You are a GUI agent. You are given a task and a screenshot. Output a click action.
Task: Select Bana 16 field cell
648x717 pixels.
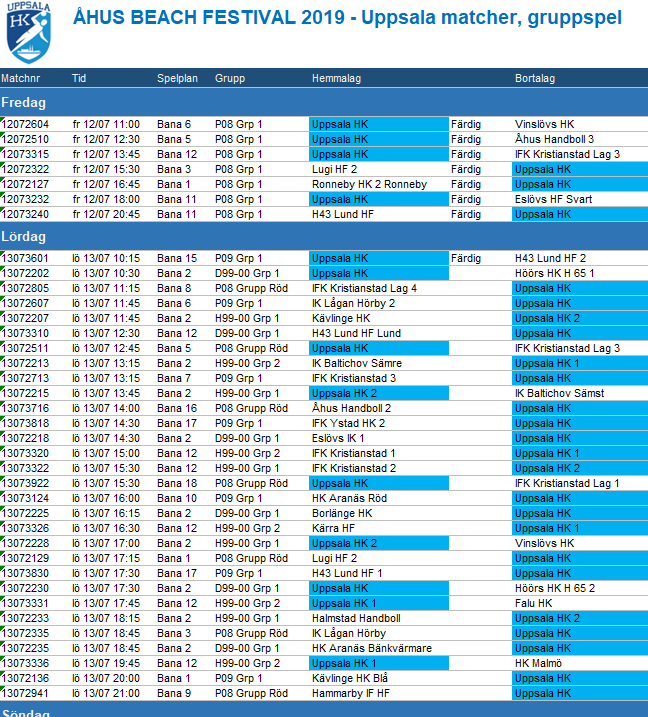177,408
